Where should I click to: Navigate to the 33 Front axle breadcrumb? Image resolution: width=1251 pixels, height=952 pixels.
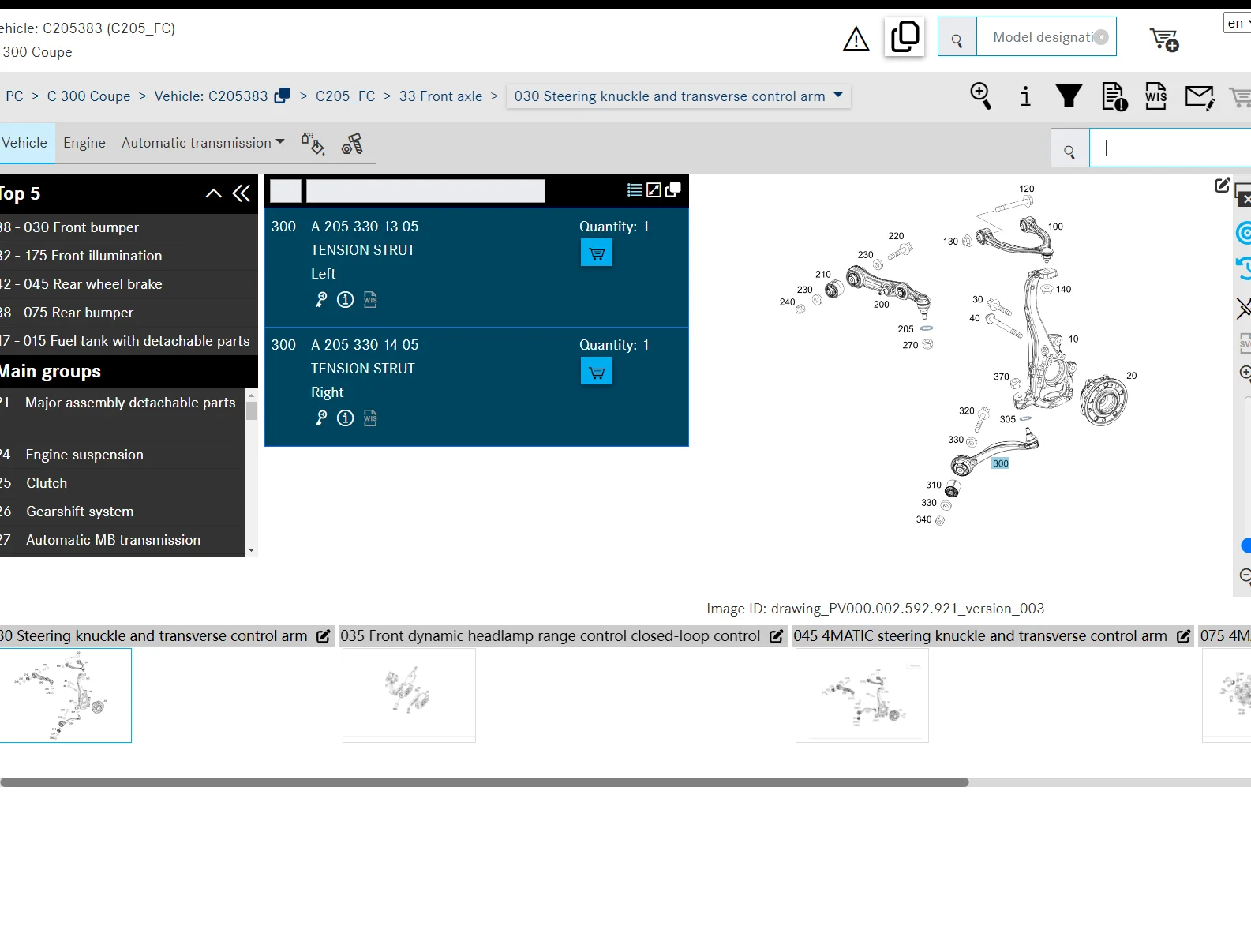pyautogui.click(x=440, y=96)
